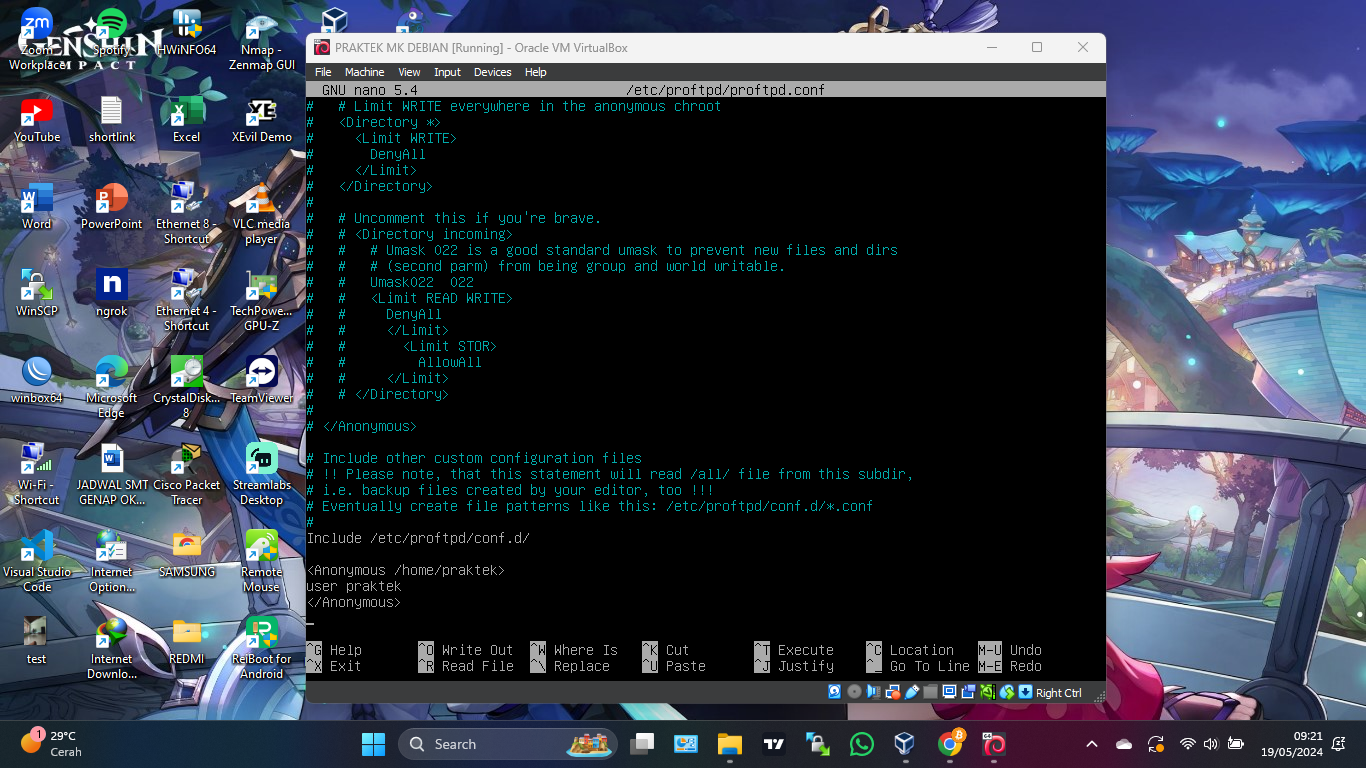Click the recording indicator in VirtualBox status bar
1366x768 pixels.
[968, 692]
